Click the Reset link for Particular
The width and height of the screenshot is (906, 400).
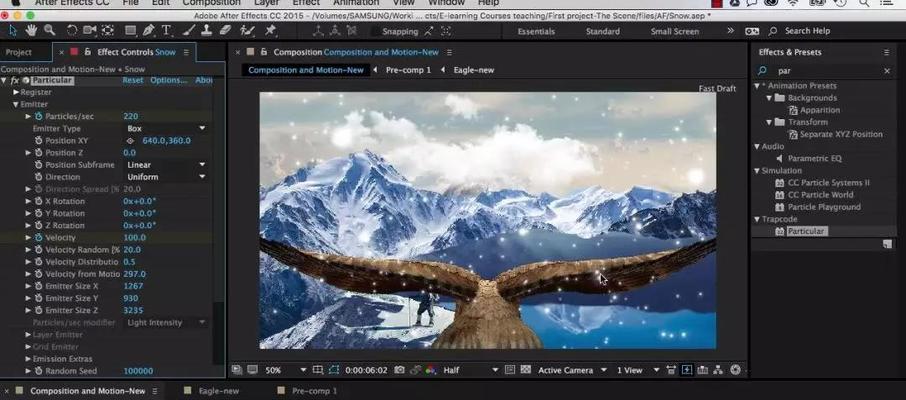coord(132,80)
